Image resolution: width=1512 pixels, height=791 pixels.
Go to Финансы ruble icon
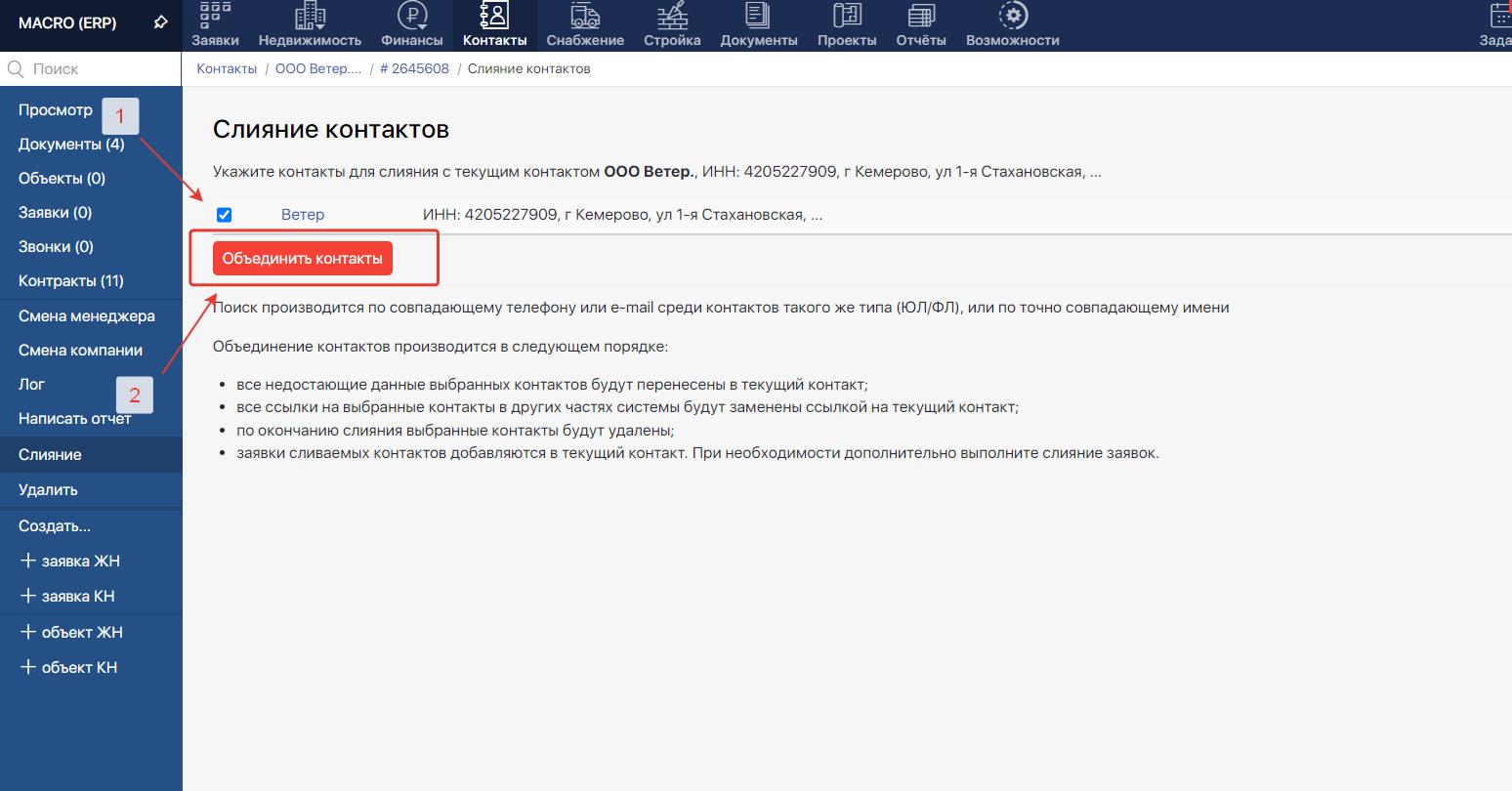[412, 16]
